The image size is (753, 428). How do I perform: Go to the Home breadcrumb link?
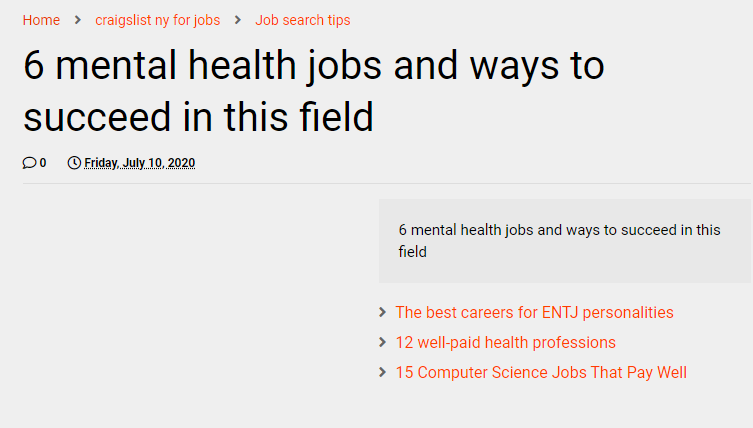pos(41,20)
